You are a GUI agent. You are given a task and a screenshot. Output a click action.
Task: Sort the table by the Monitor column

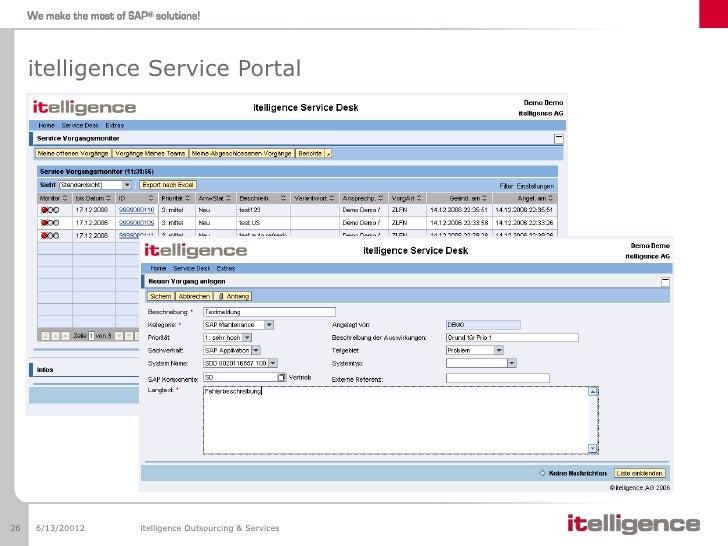[x=65, y=198]
